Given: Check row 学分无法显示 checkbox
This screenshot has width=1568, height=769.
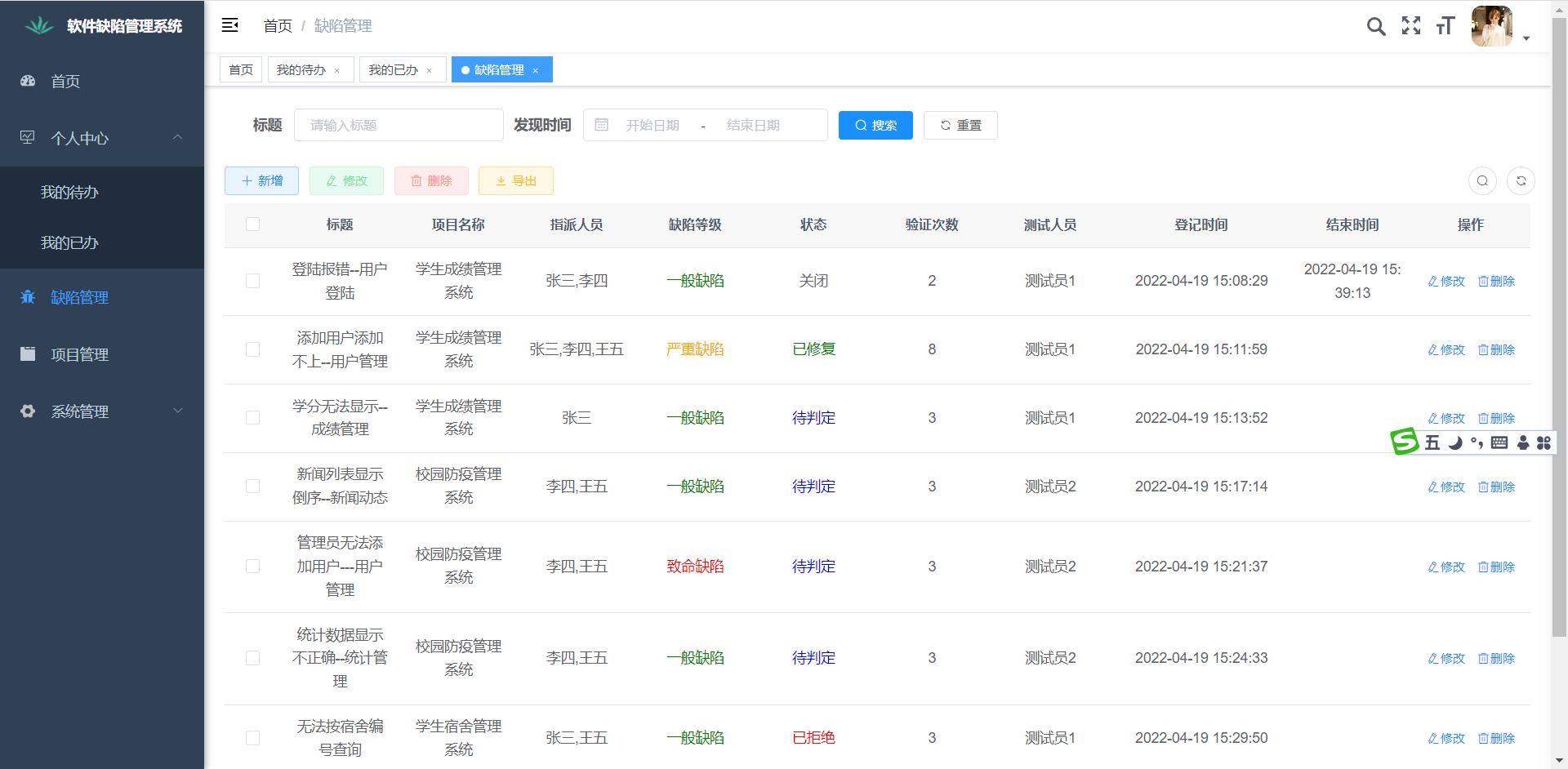Looking at the screenshot, I should 252,417.
